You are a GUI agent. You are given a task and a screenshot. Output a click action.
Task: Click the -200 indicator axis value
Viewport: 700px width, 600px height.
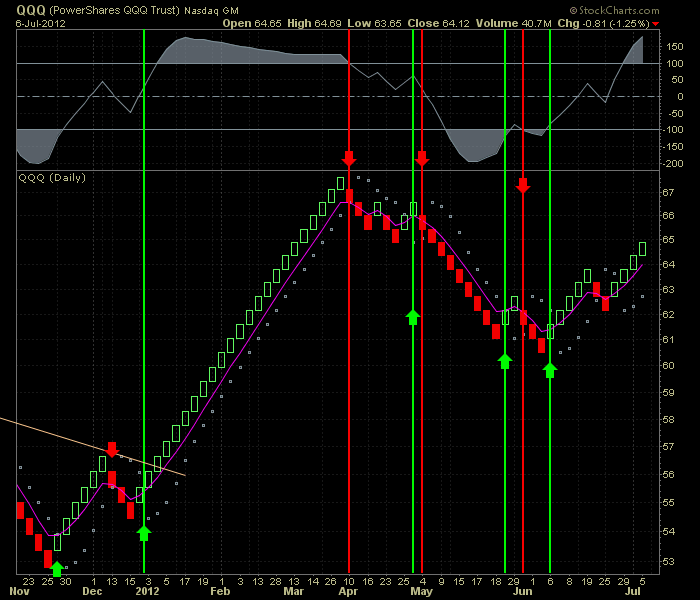(x=673, y=164)
